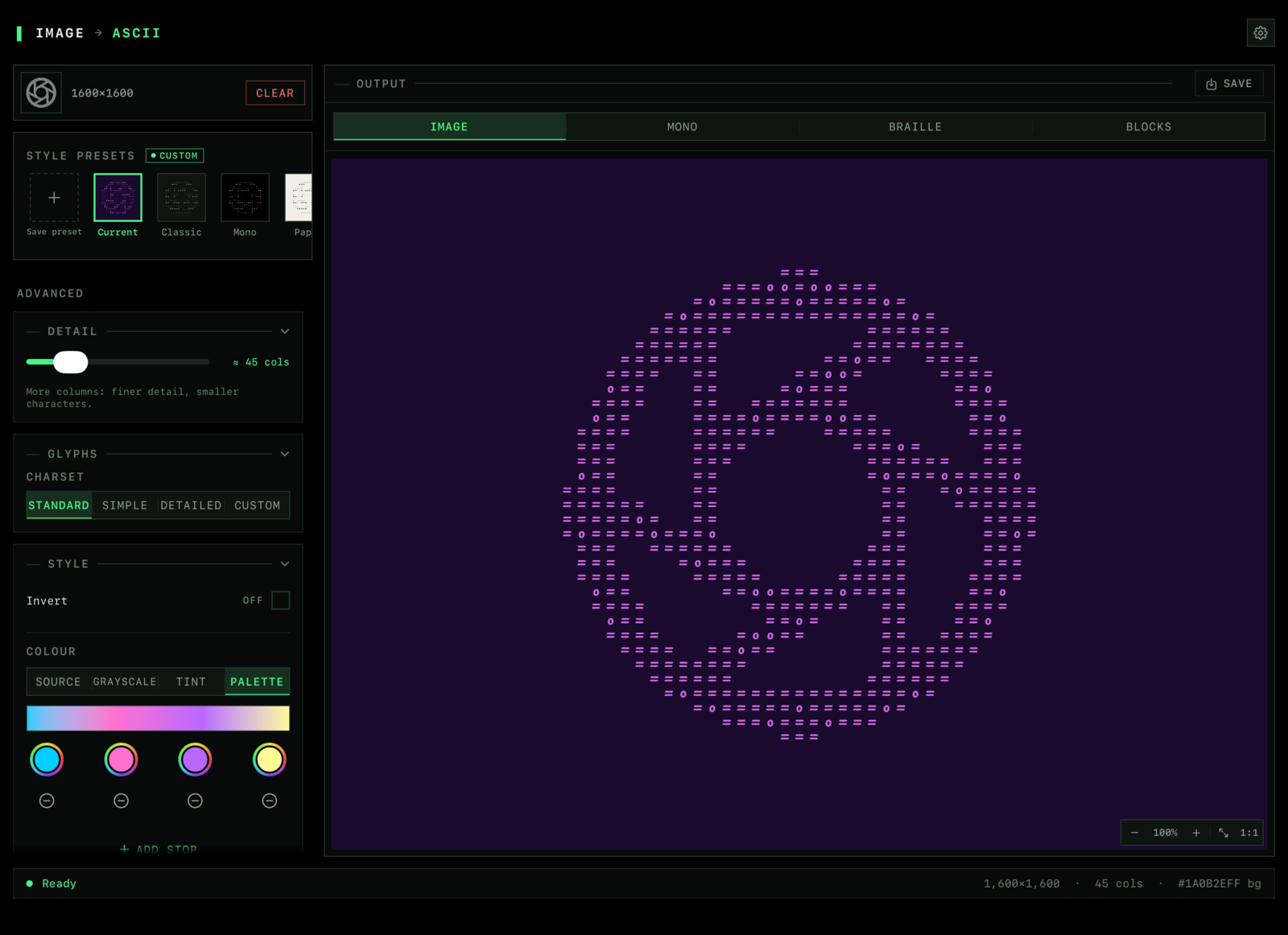Collapse the STYLE section chevron
The width and height of the screenshot is (1288, 935).
[285, 564]
